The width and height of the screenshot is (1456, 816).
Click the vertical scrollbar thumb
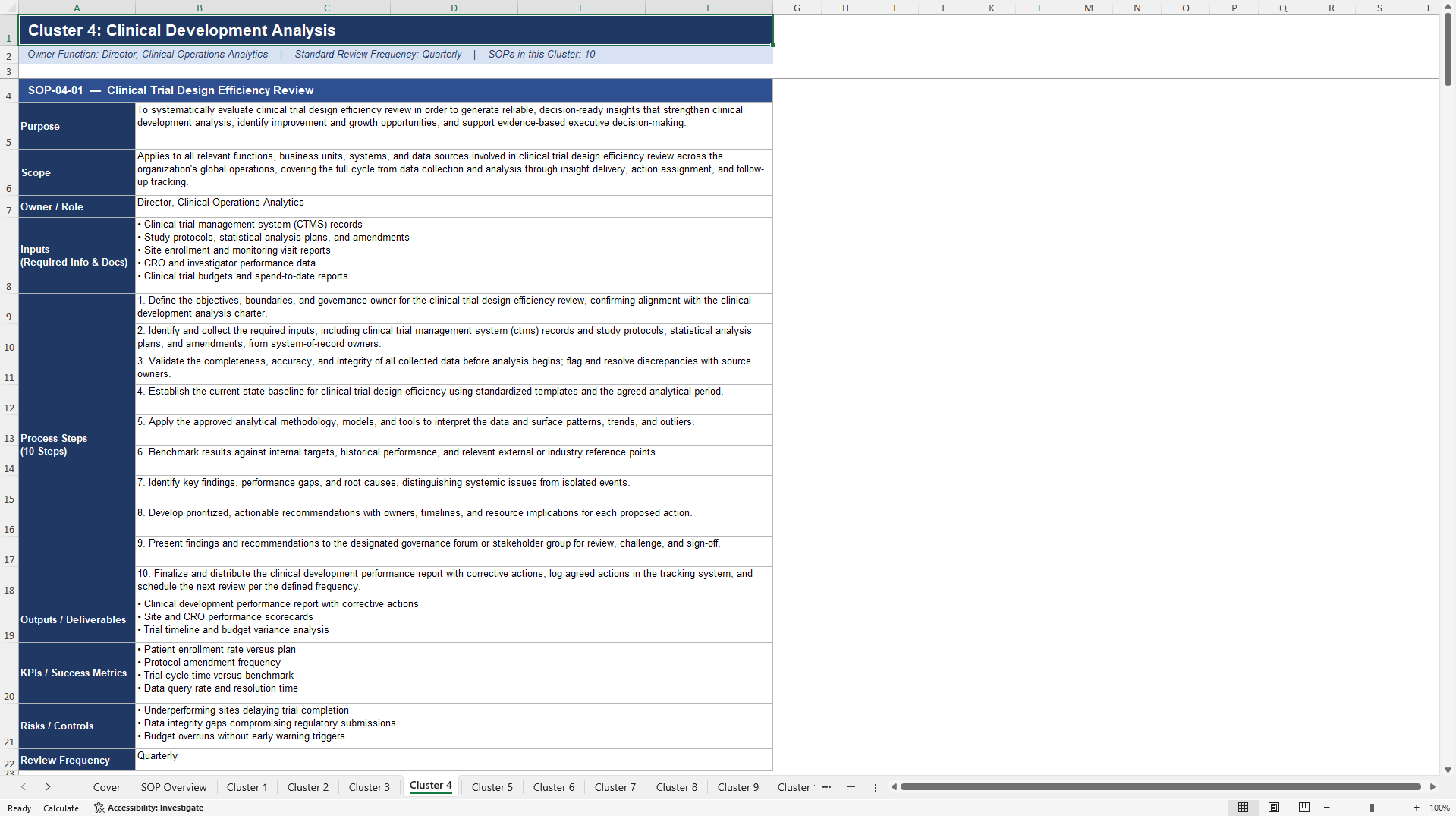(x=1448, y=49)
